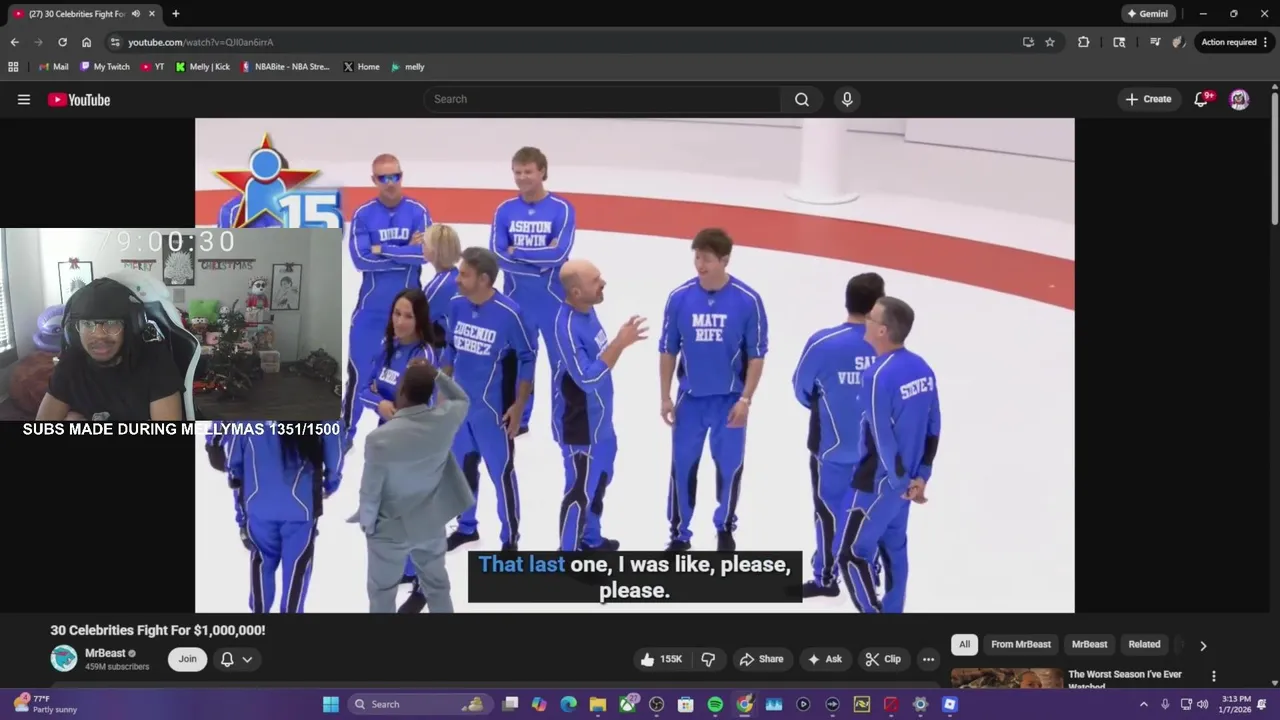This screenshot has height=720, width=1280.
Task: Open the MrBeast channel avatar
Action: 64,658
